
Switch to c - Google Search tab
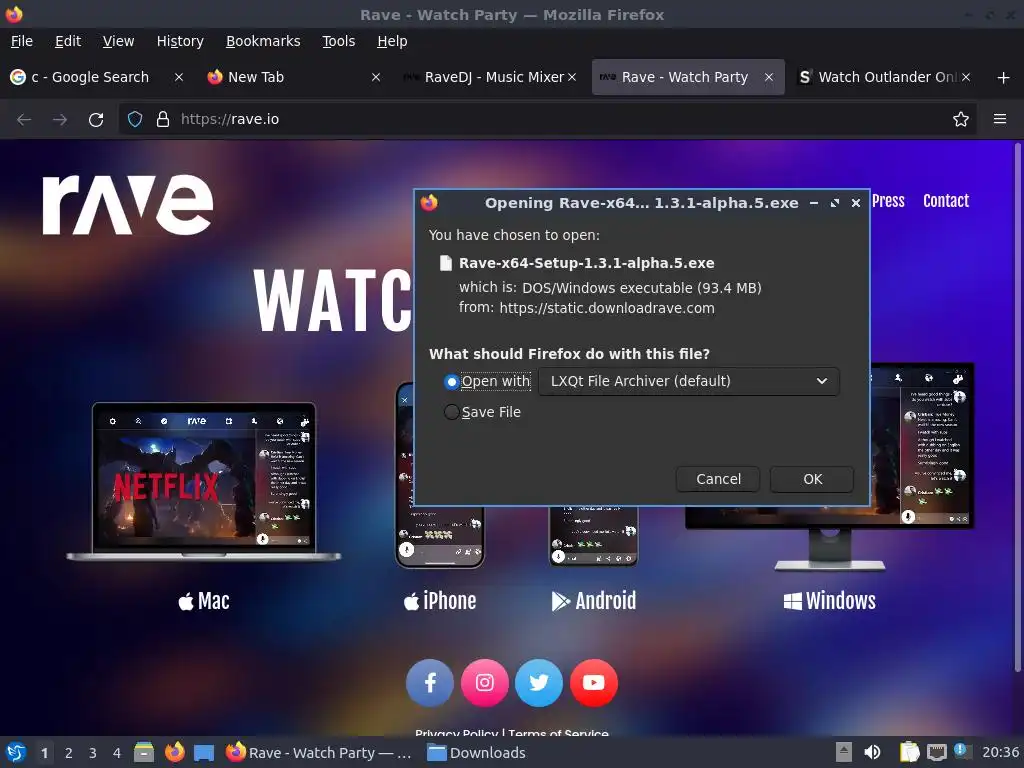click(x=90, y=77)
